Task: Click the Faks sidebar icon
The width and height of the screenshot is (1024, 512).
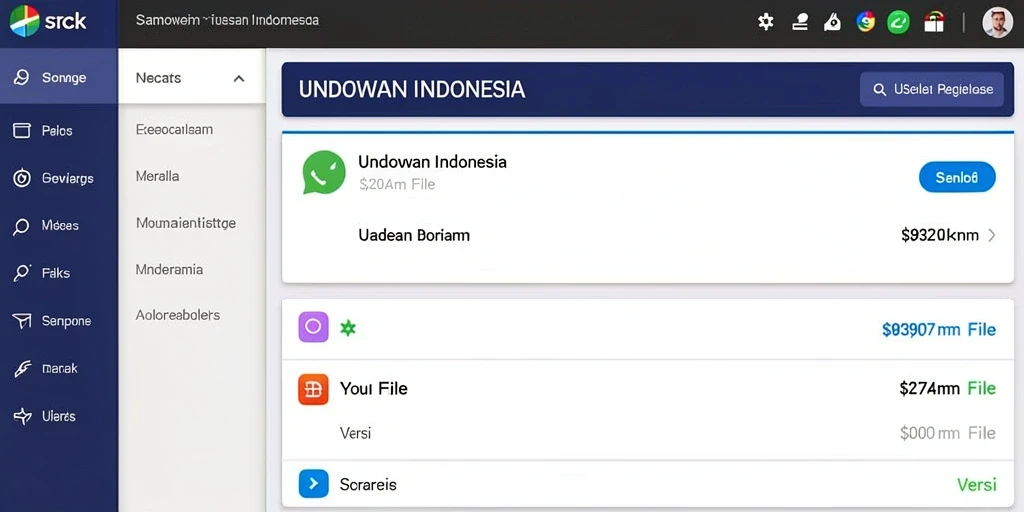Action: (x=22, y=273)
